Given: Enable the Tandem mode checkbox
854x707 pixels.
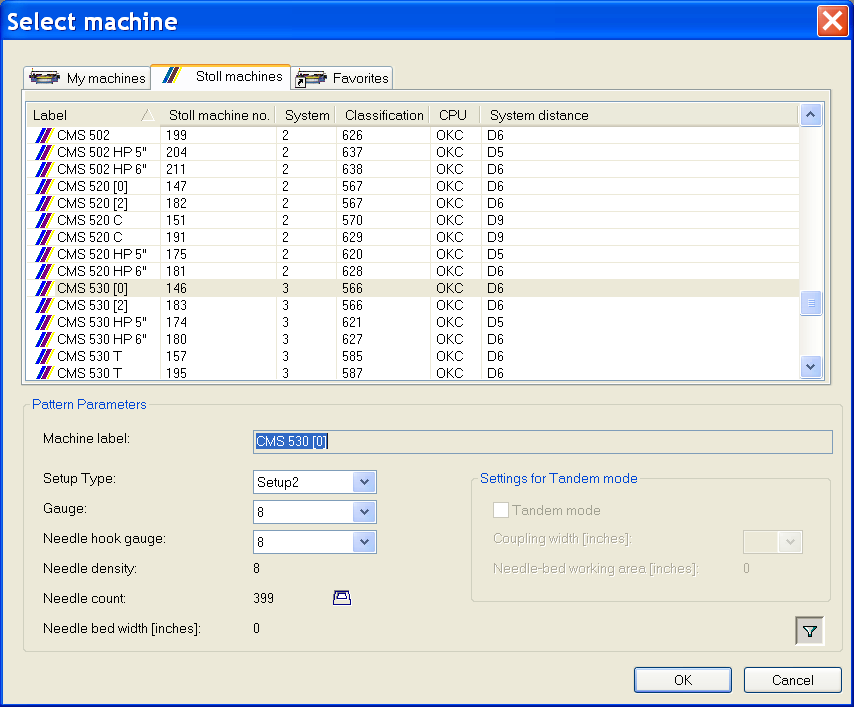Looking at the screenshot, I should tap(501, 510).
